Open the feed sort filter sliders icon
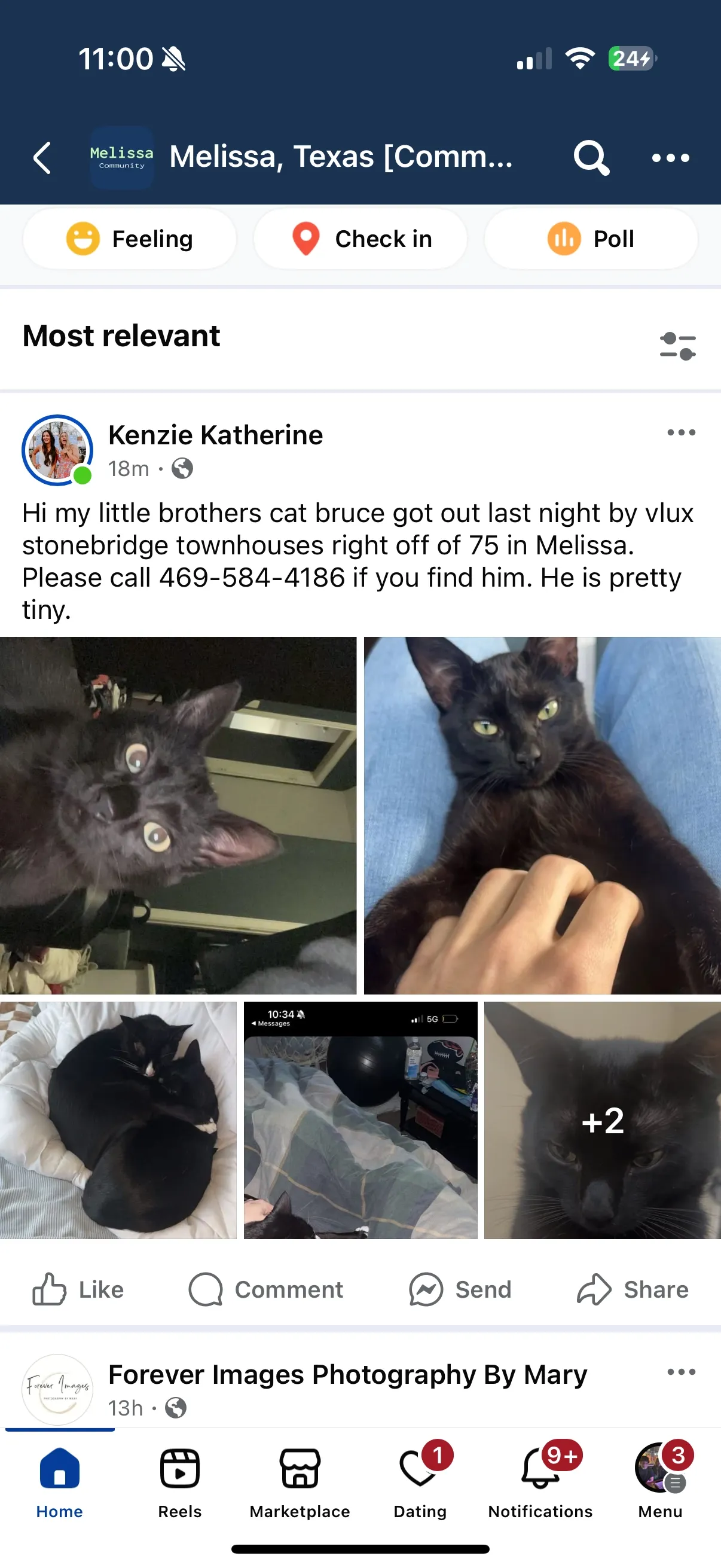Screen dimensions: 721x1568 (678, 346)
